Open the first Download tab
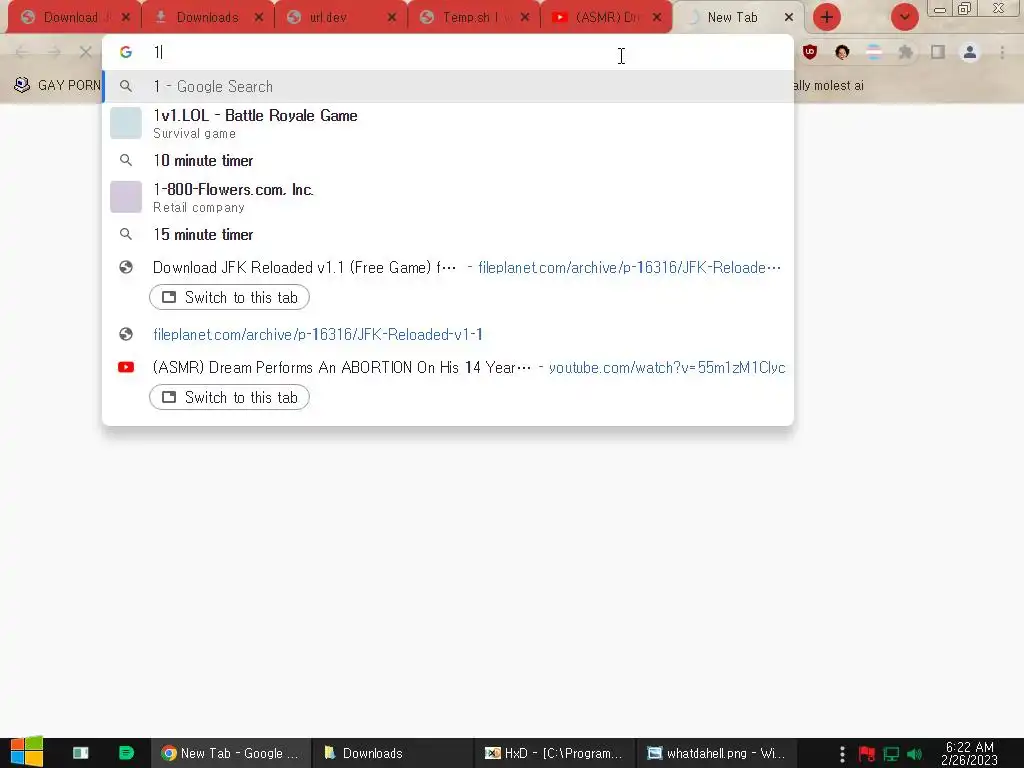This screenshot has width=1024, height=768. click(71, 18)
